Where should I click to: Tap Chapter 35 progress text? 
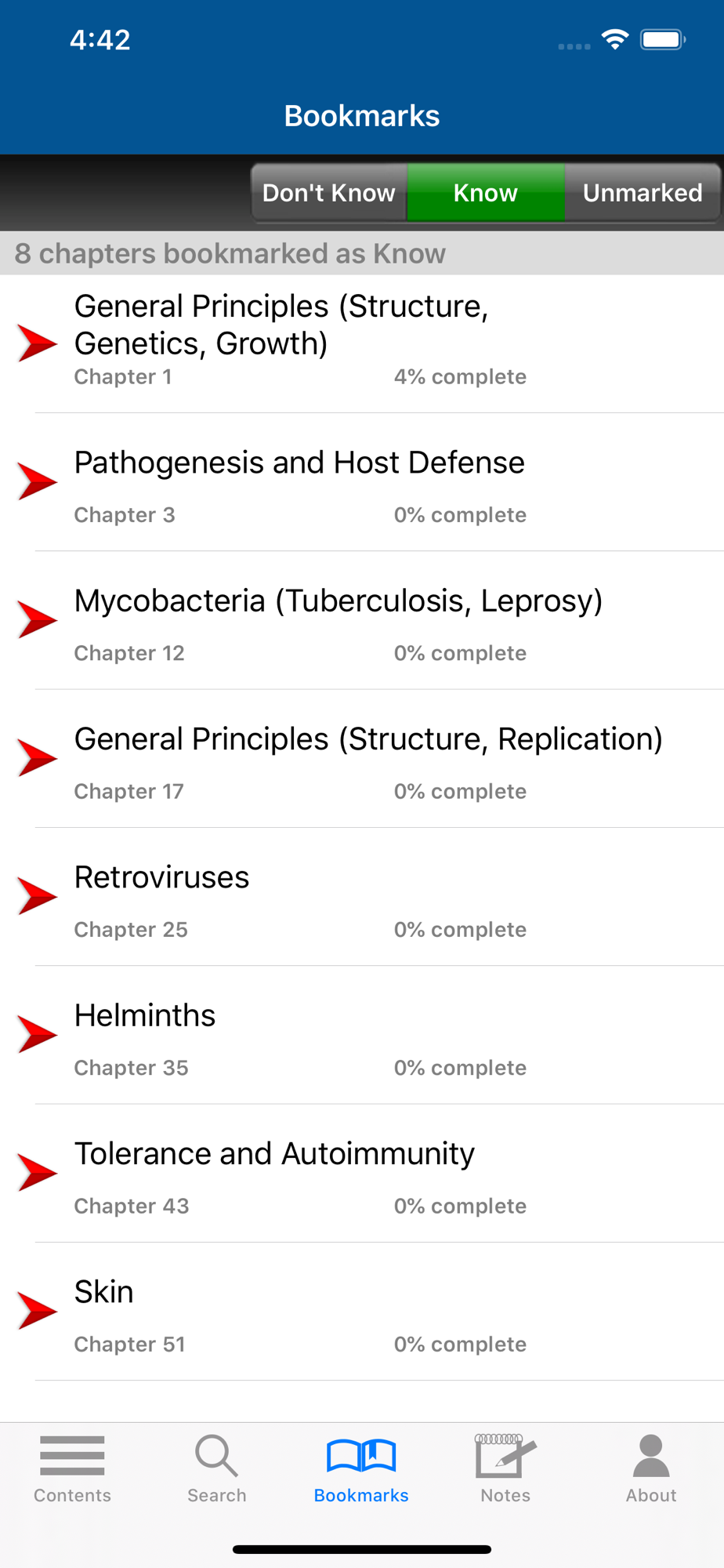(x=460, y=1068)
